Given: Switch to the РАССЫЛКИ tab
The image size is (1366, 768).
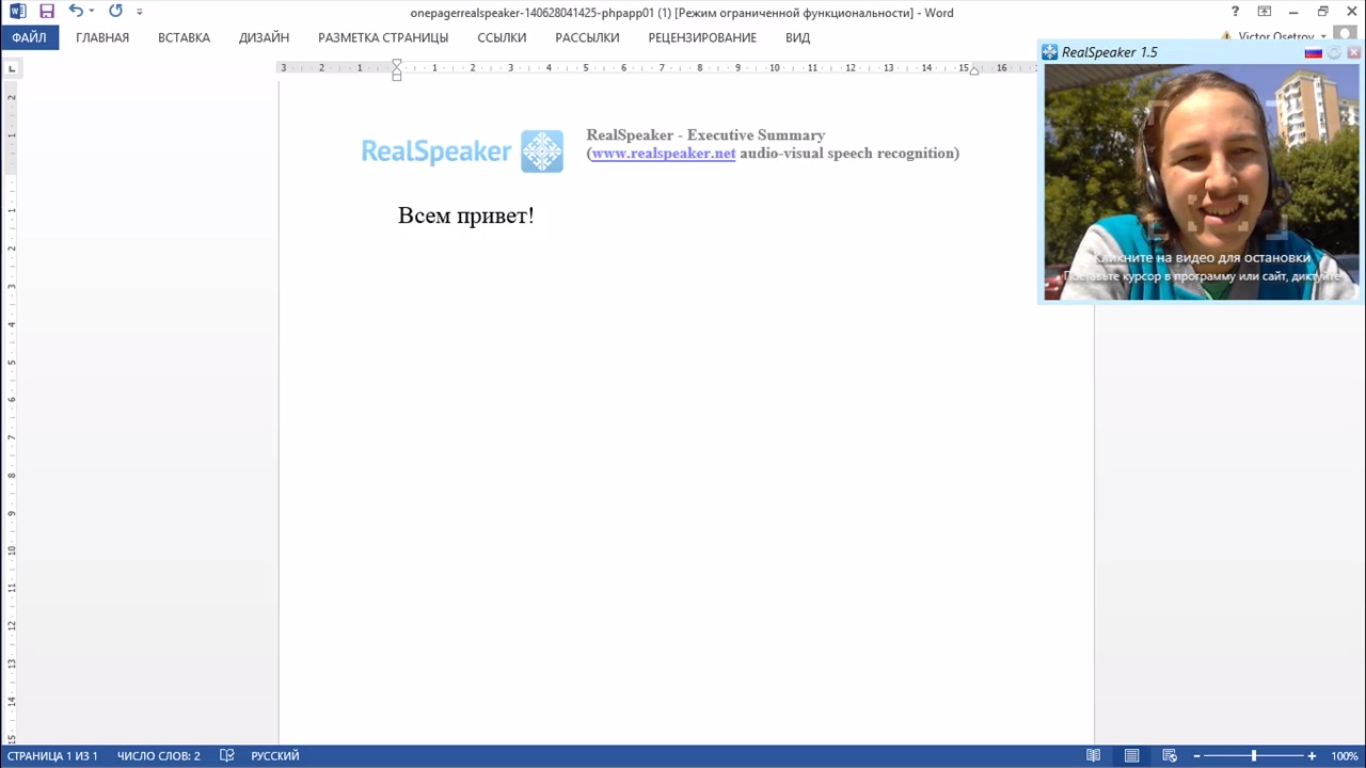Looking at the screenshot, I should (x=587, y=38).
